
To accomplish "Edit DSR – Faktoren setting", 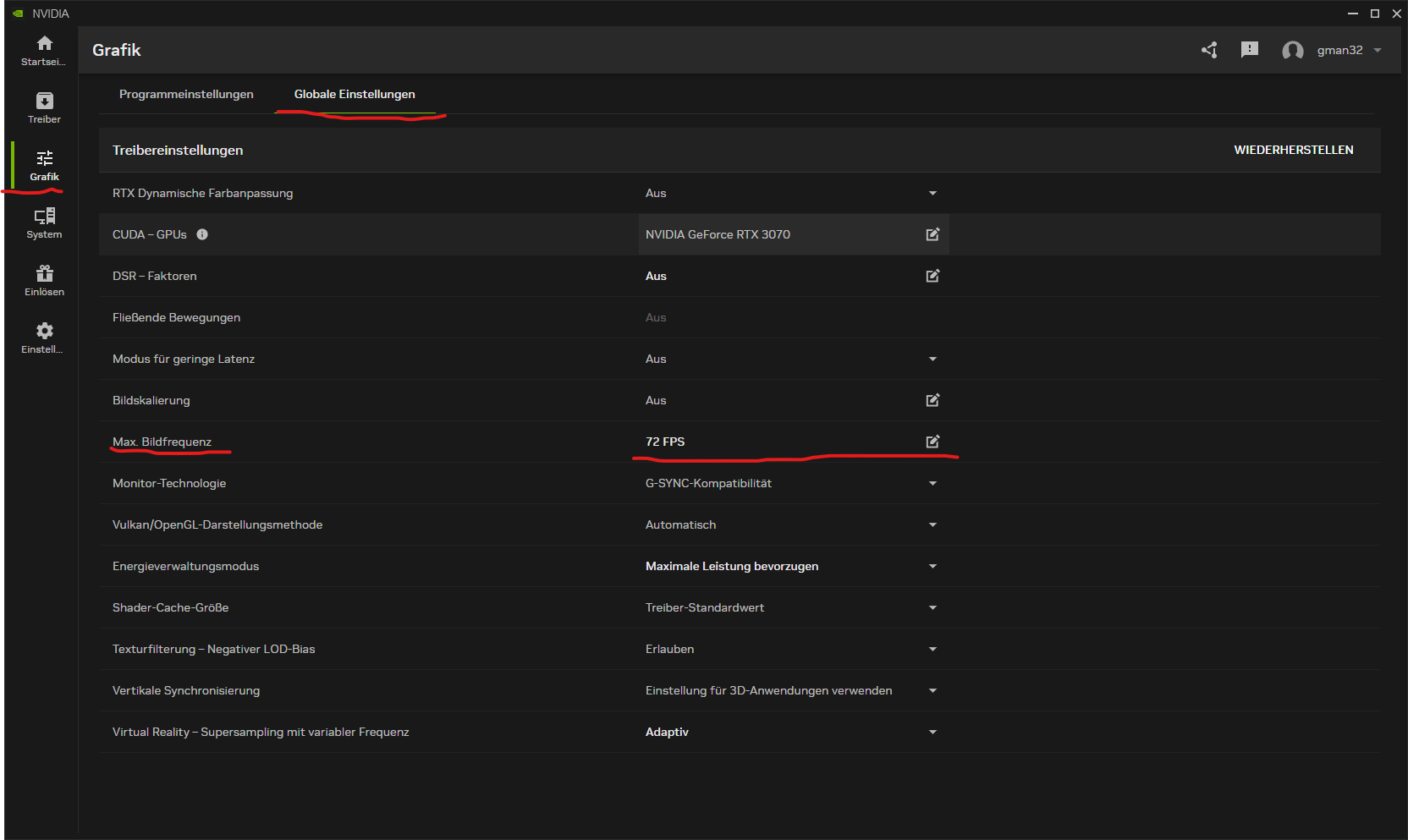I will (x=932, y=276).
